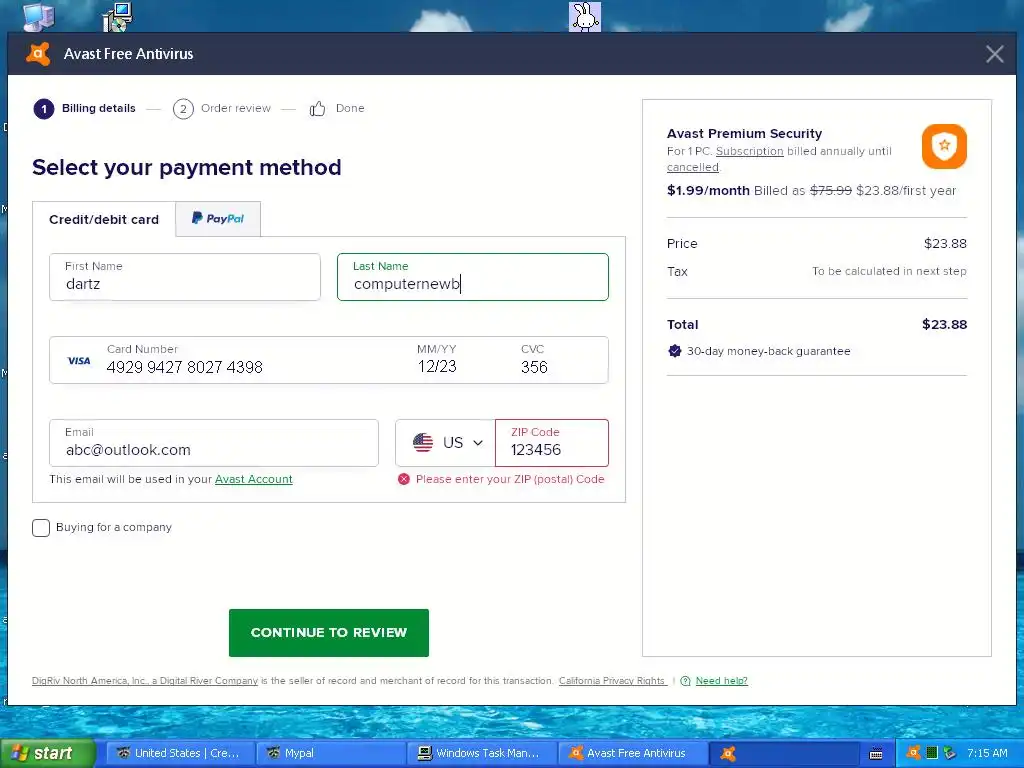The height and width of the screenshot is (768, 1024).
Task: Click the Need help question mark icon
Action: coord(685,680)
